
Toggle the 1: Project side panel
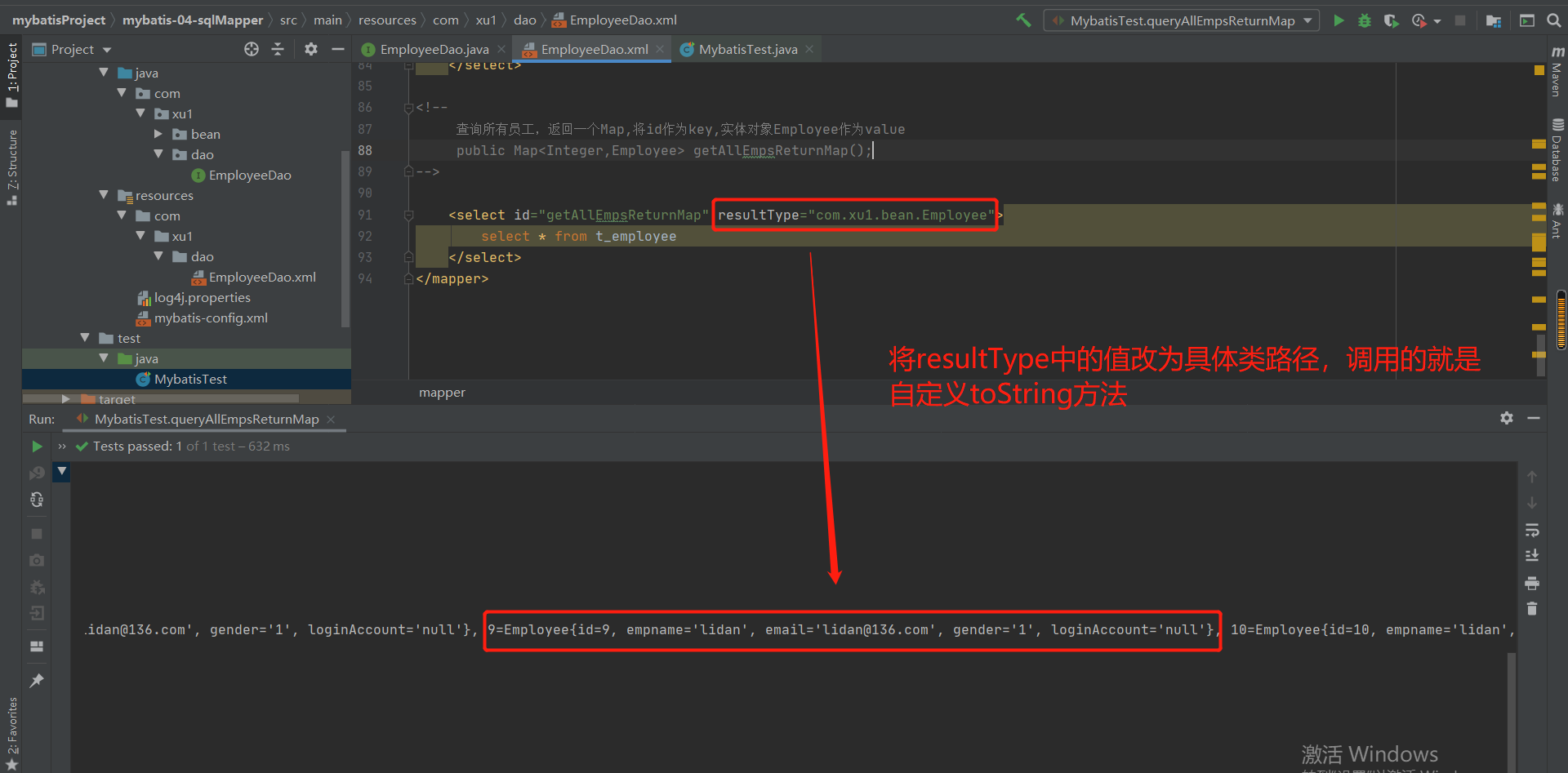pos(11,75)
